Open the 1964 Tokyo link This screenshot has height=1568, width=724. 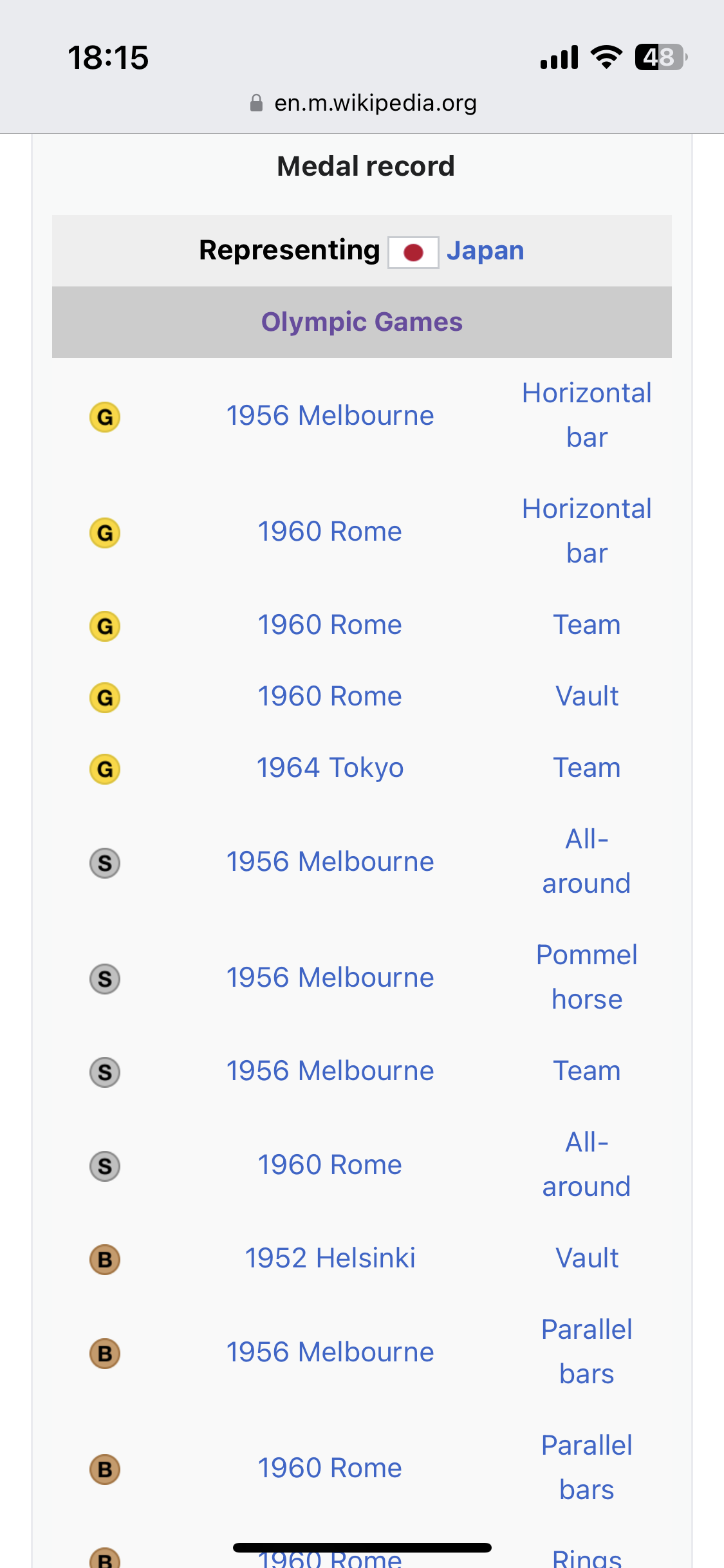330,768
